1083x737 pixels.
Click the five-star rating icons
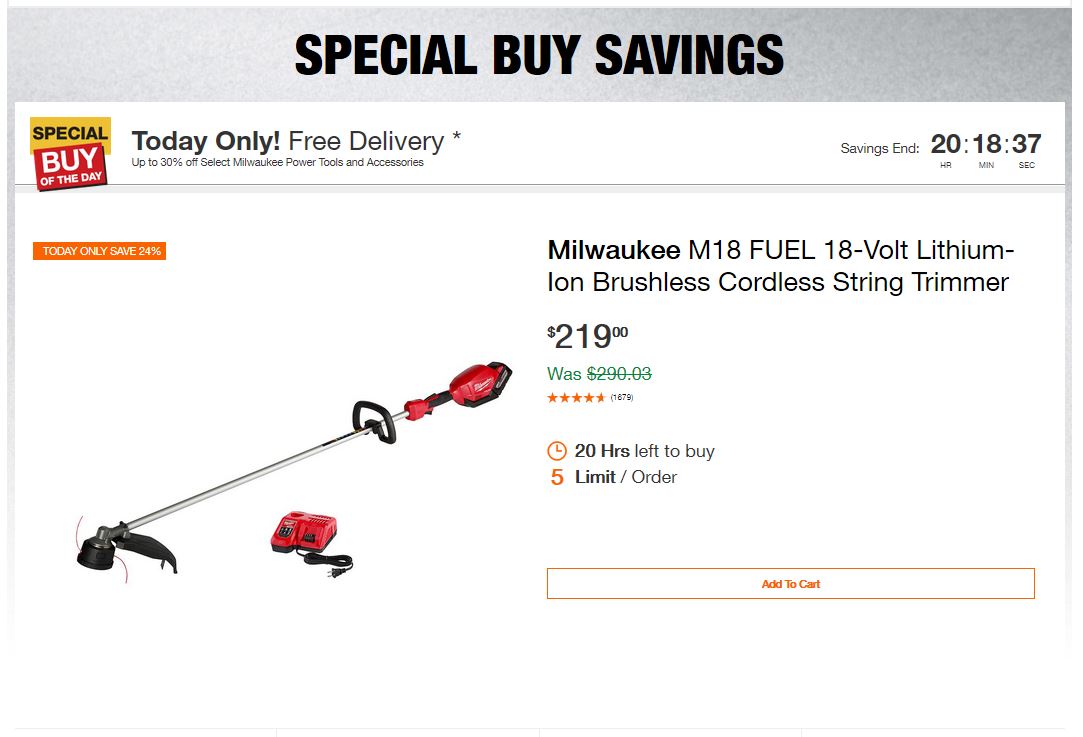pyautogui.click(x=576, y=398)
